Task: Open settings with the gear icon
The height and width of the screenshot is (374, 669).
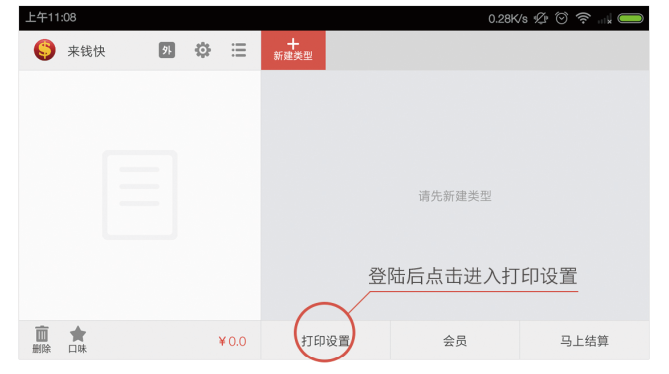Action: click(203, 50)
